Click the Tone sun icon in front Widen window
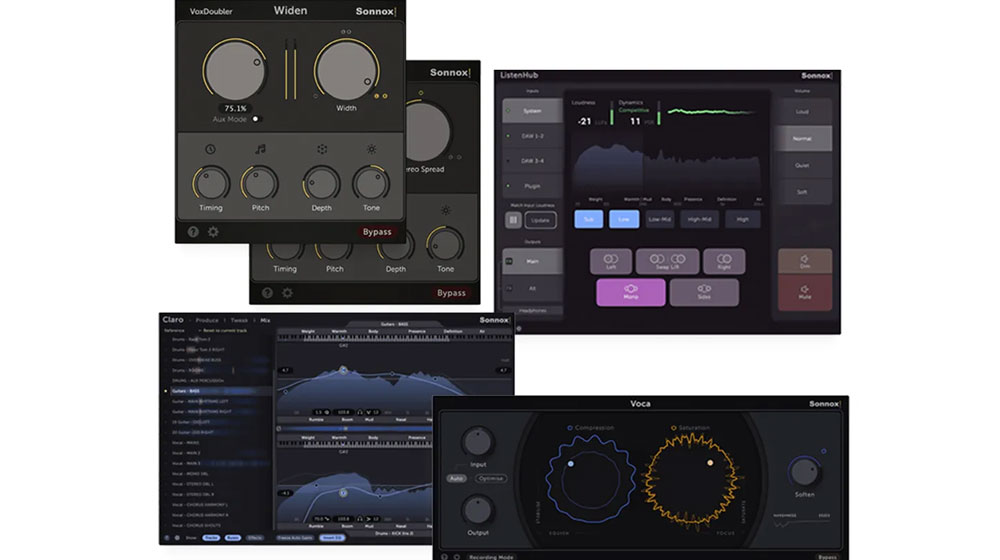Viewport: 1000px width, 560px height. click(371, 149)
